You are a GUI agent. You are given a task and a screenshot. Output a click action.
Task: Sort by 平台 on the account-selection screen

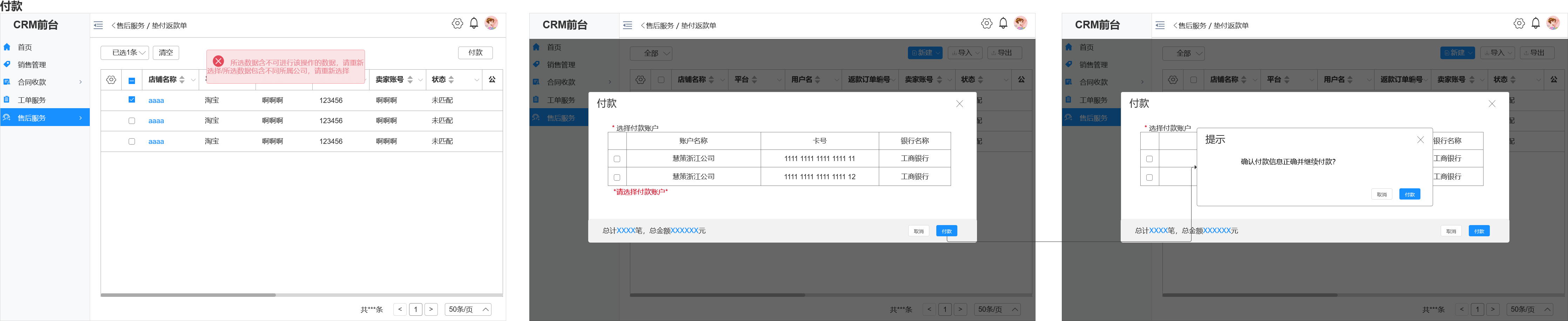755,80
